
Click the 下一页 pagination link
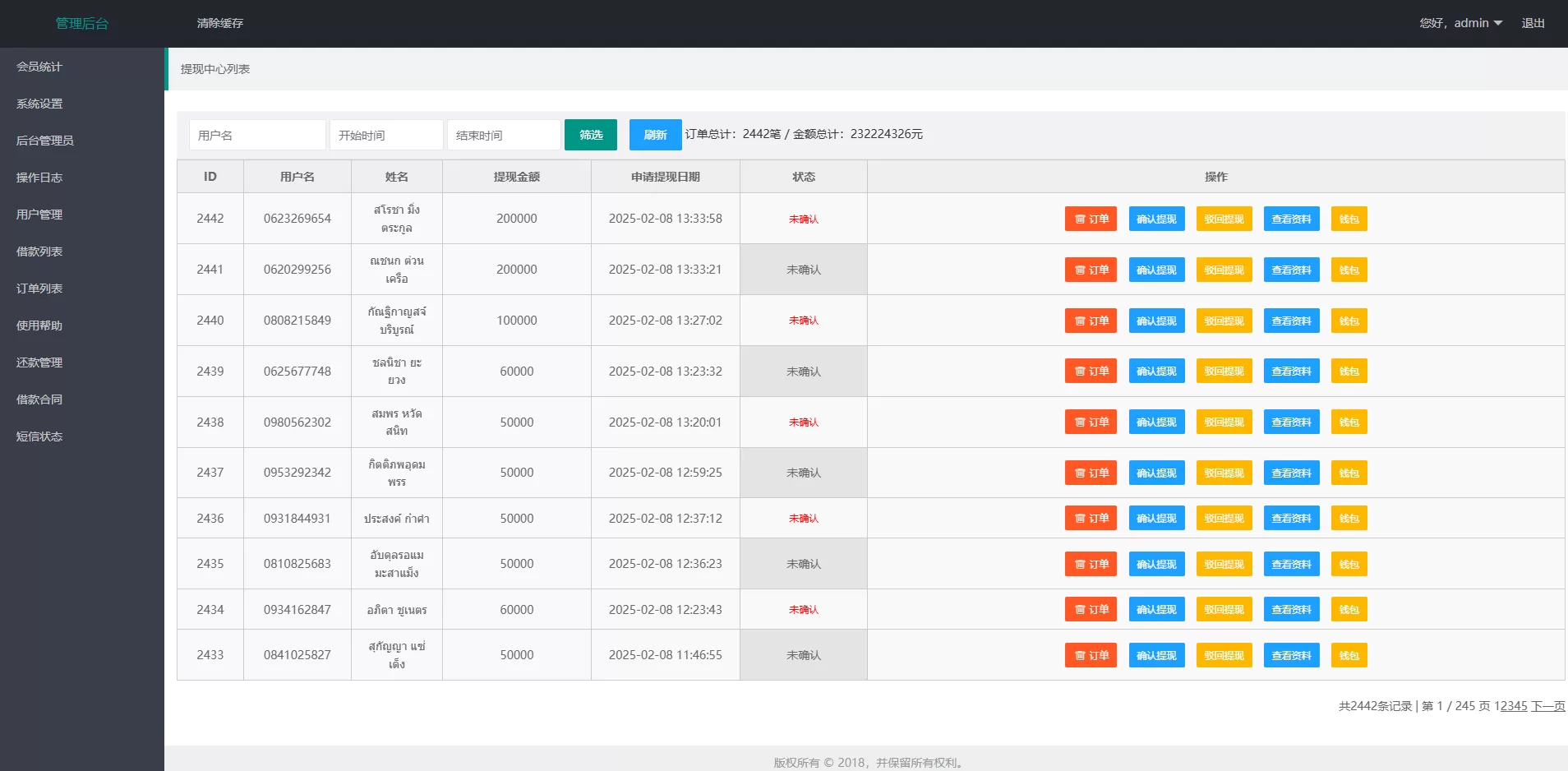tap(1547, 706)
